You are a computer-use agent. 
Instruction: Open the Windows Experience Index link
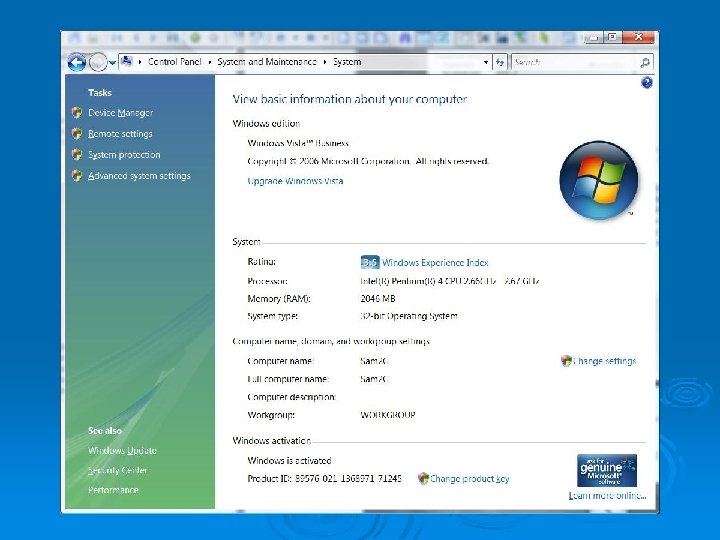(x=435, y=263)
